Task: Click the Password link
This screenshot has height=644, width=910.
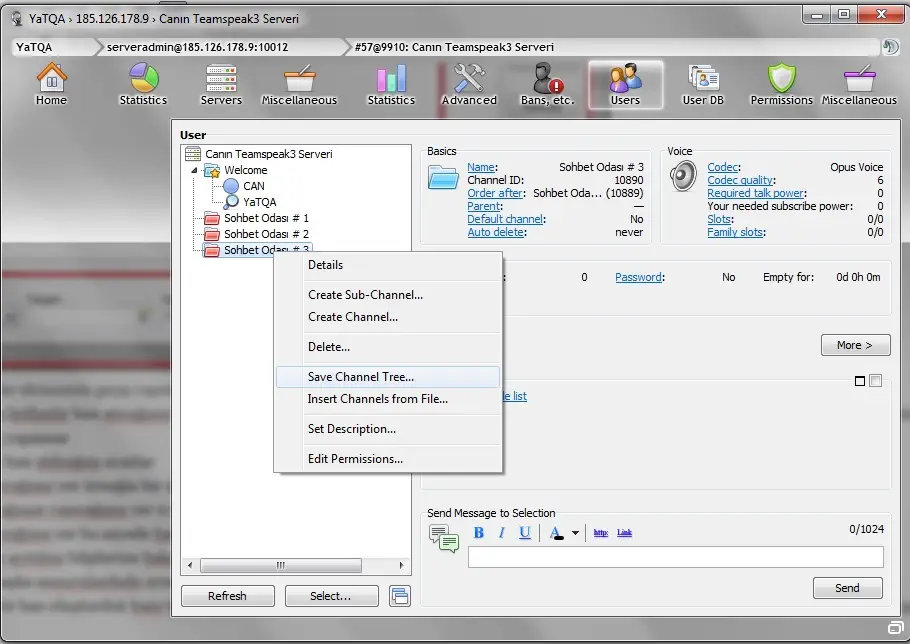Action: 638,278
